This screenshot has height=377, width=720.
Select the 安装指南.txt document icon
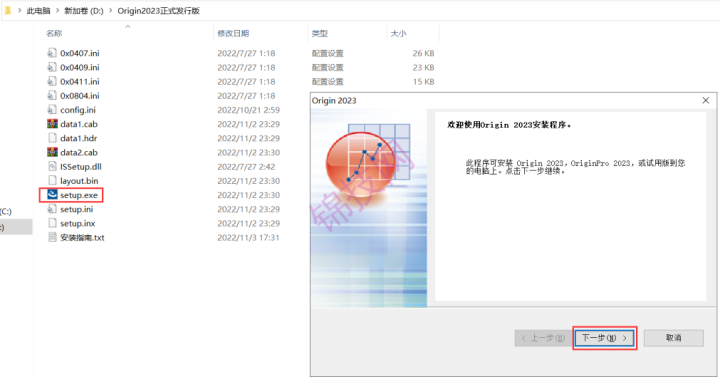[52, 237]
